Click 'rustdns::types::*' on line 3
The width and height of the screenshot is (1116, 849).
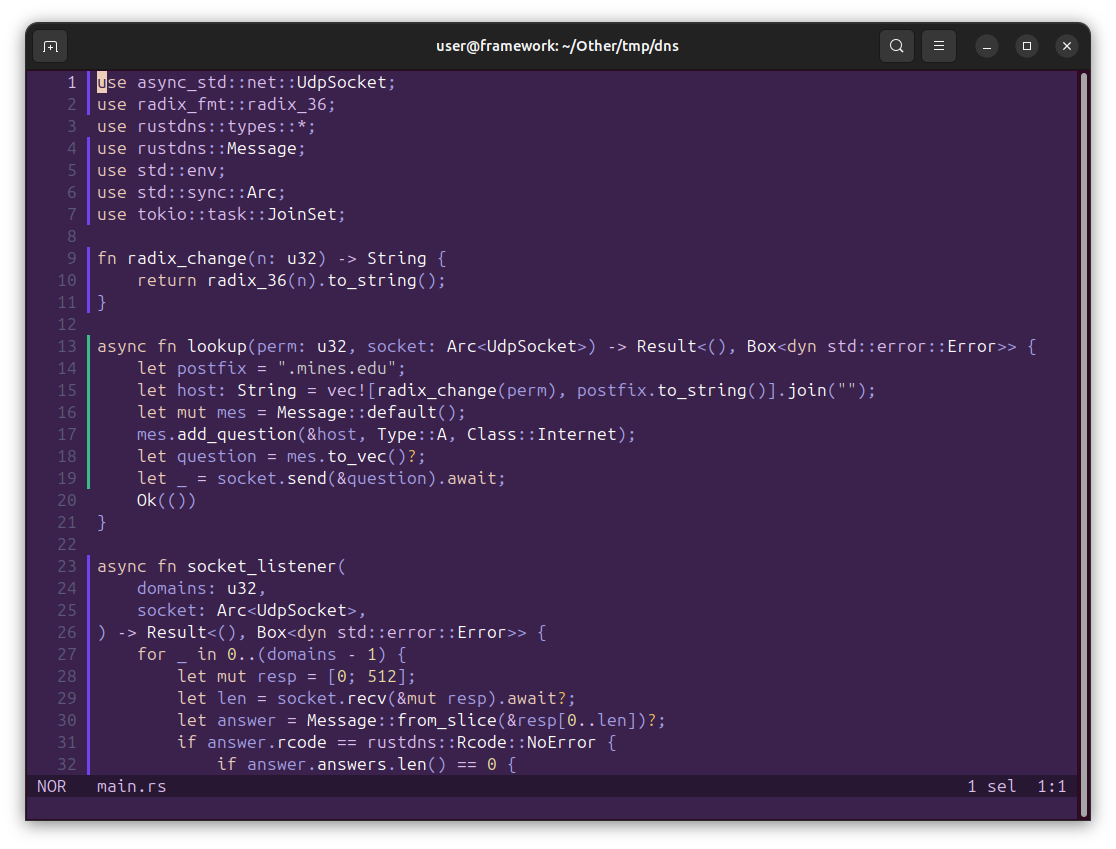point(222,127)
